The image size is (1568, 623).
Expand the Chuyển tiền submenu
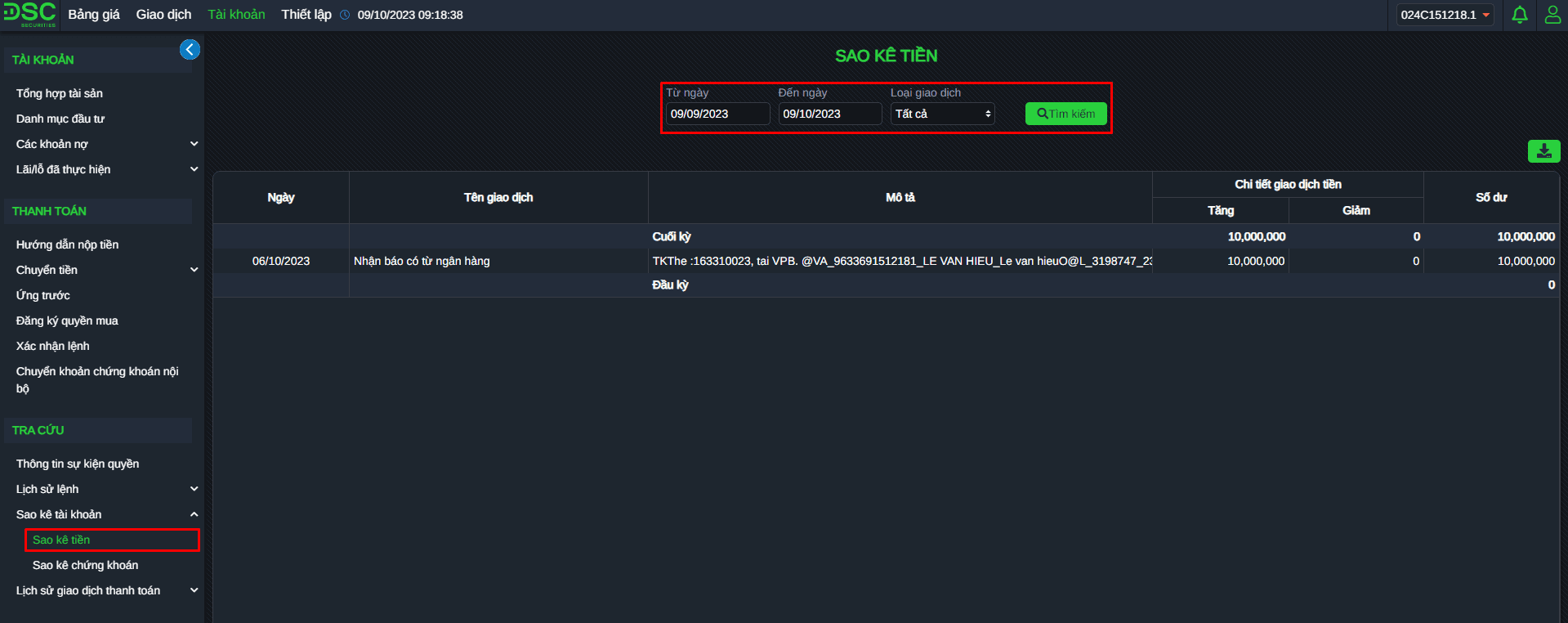(194, 270)
